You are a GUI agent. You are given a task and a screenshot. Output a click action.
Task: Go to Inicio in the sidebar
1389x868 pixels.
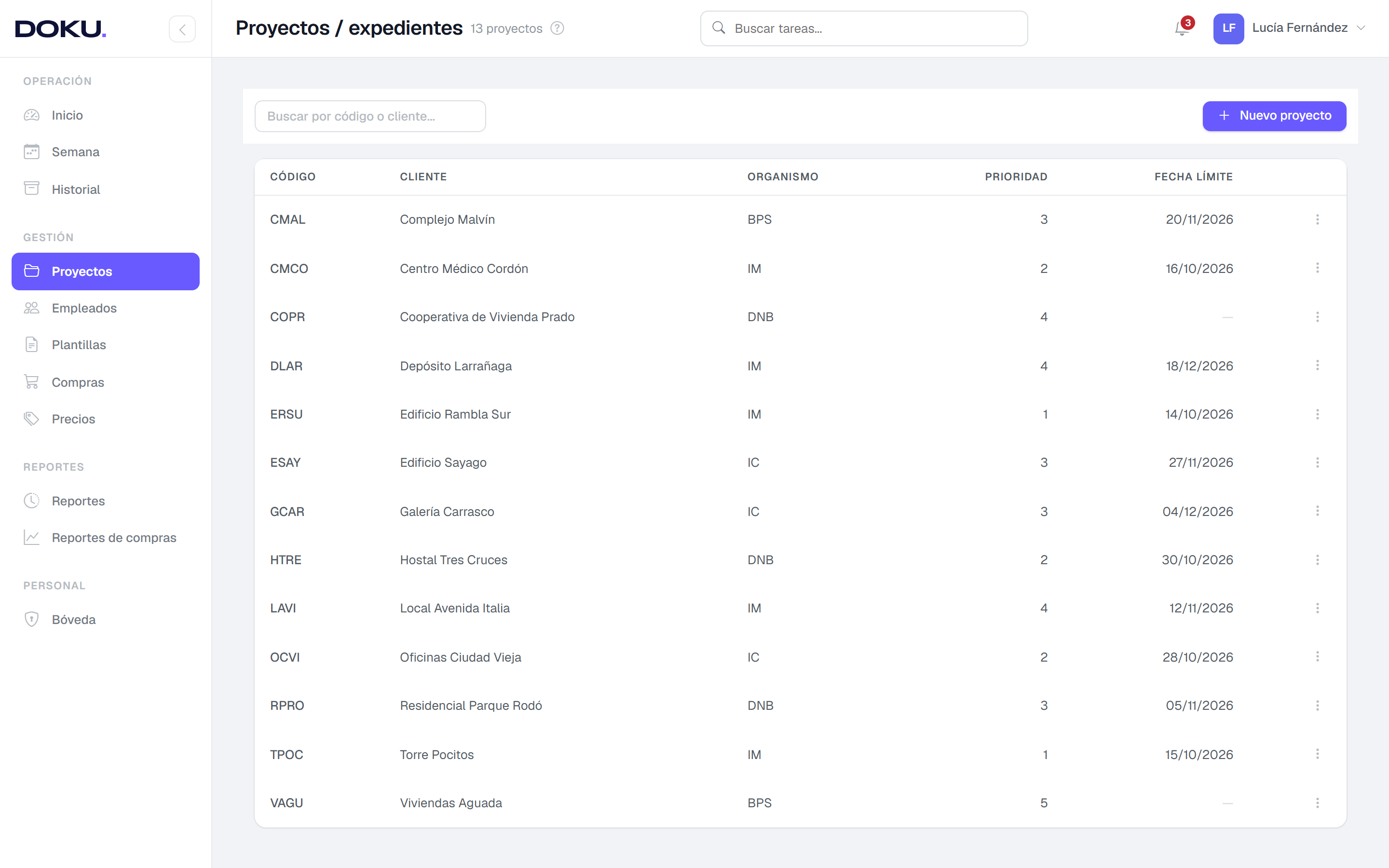(106, 115)
